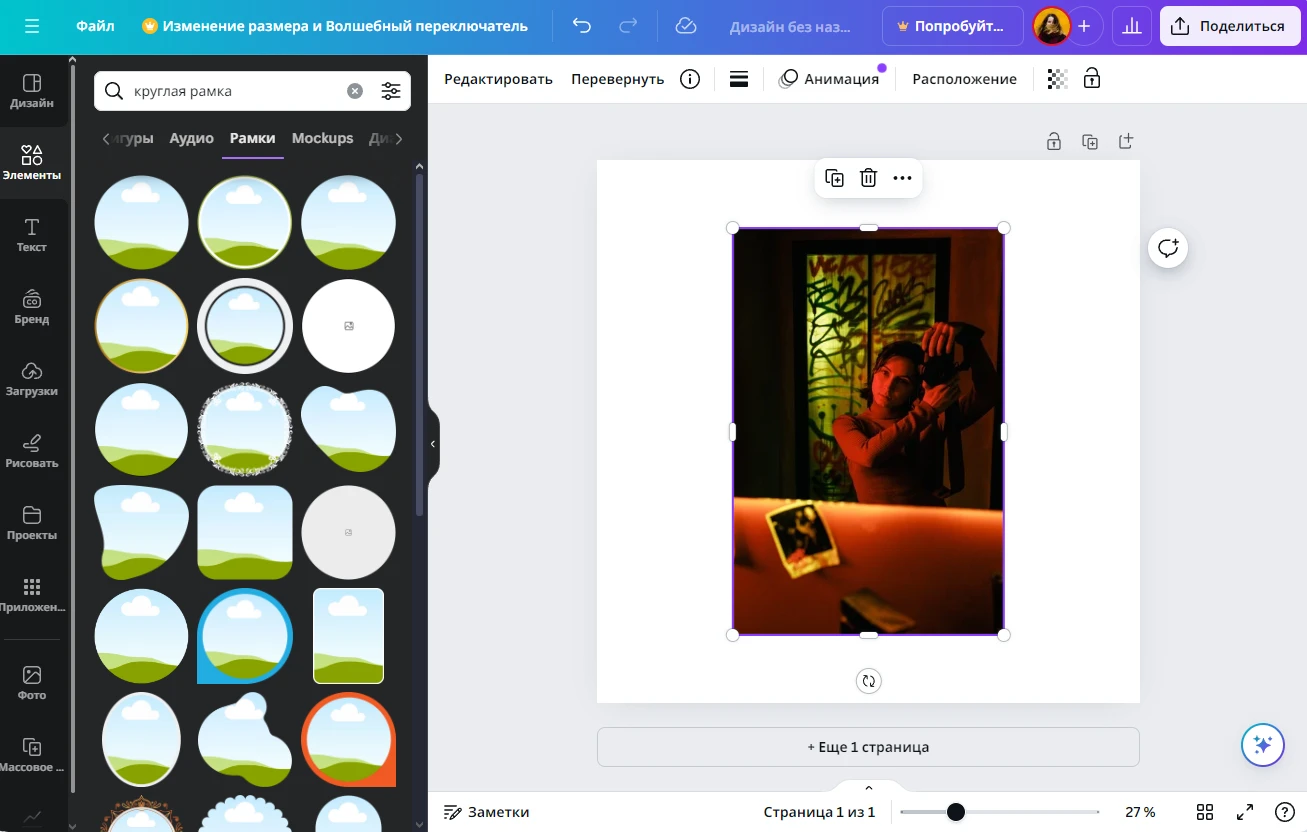Undo the last action
The image size is (1307, 832).
(x=582, y=26)
